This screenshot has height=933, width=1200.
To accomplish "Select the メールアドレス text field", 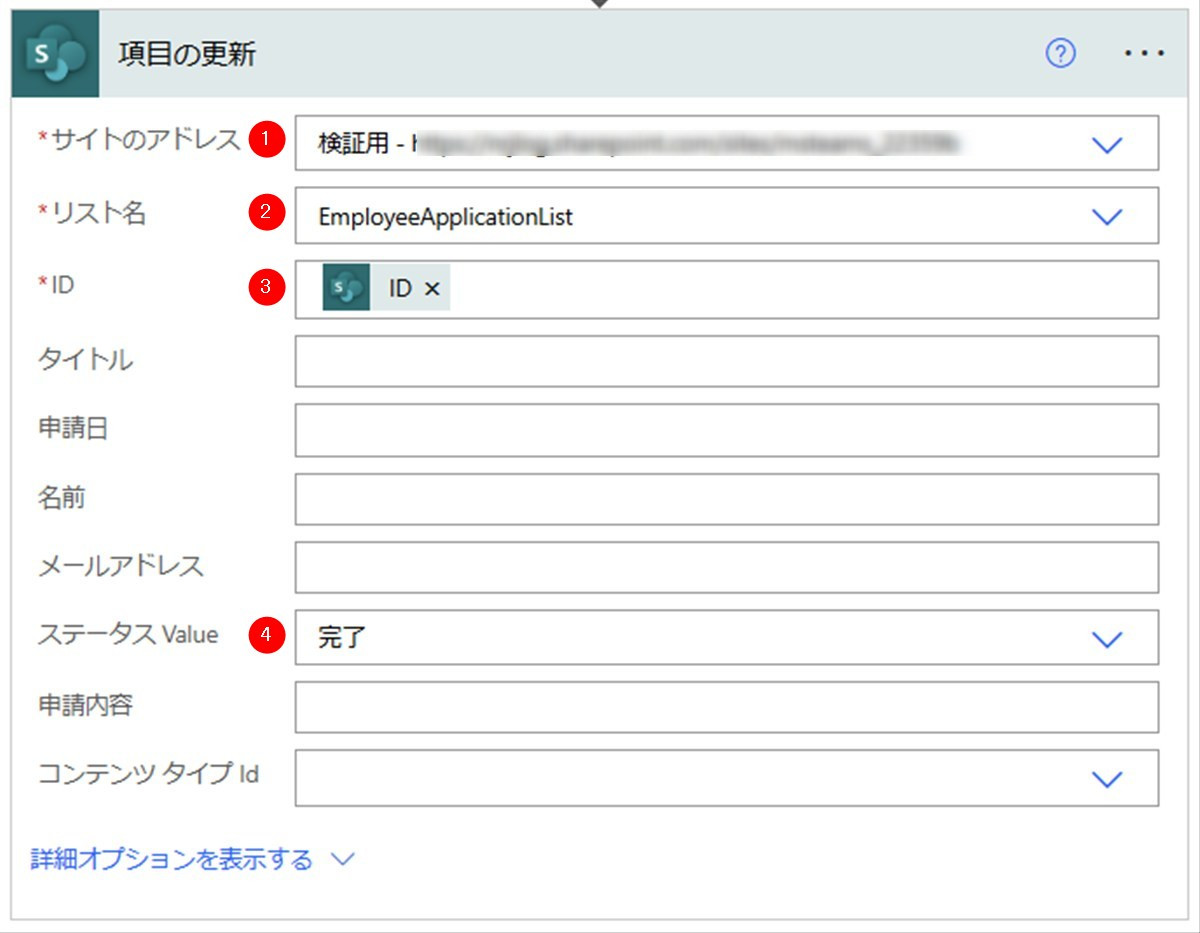I will (726, 567).
